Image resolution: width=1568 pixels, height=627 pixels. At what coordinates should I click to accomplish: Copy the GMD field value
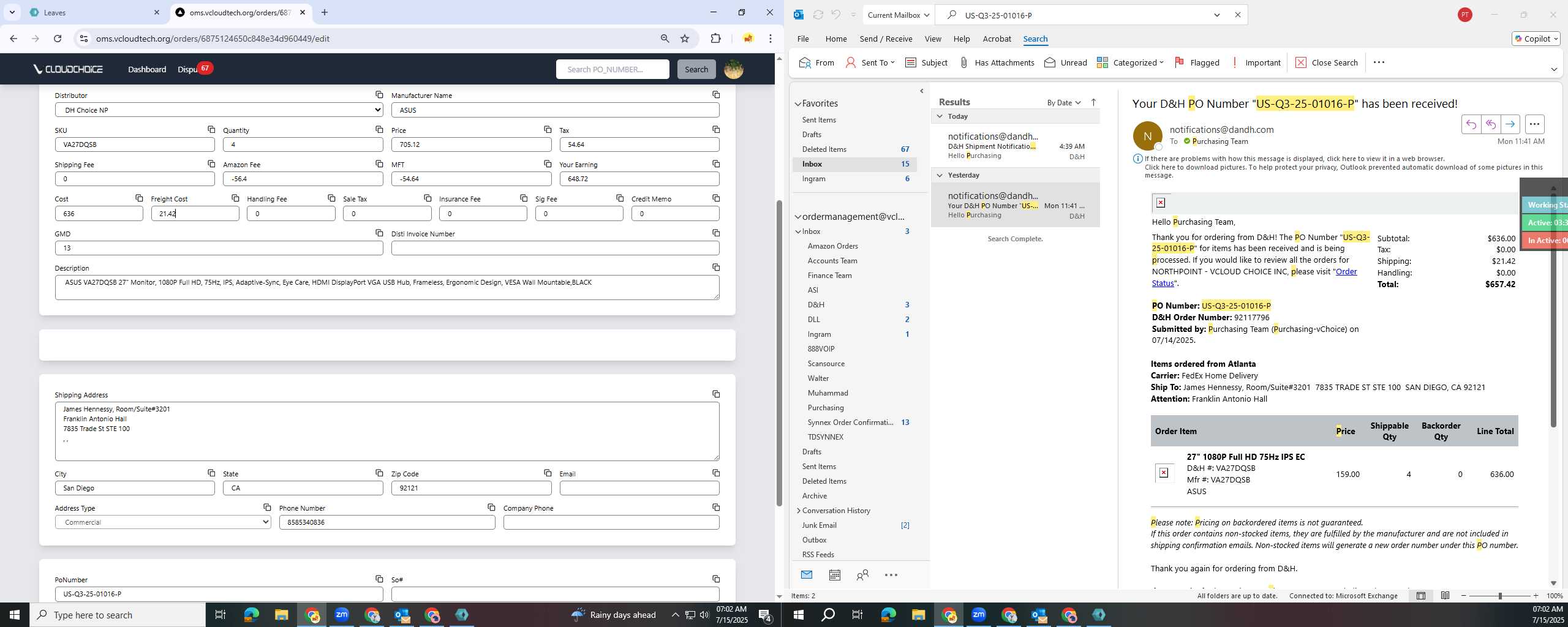coord(379,233)
